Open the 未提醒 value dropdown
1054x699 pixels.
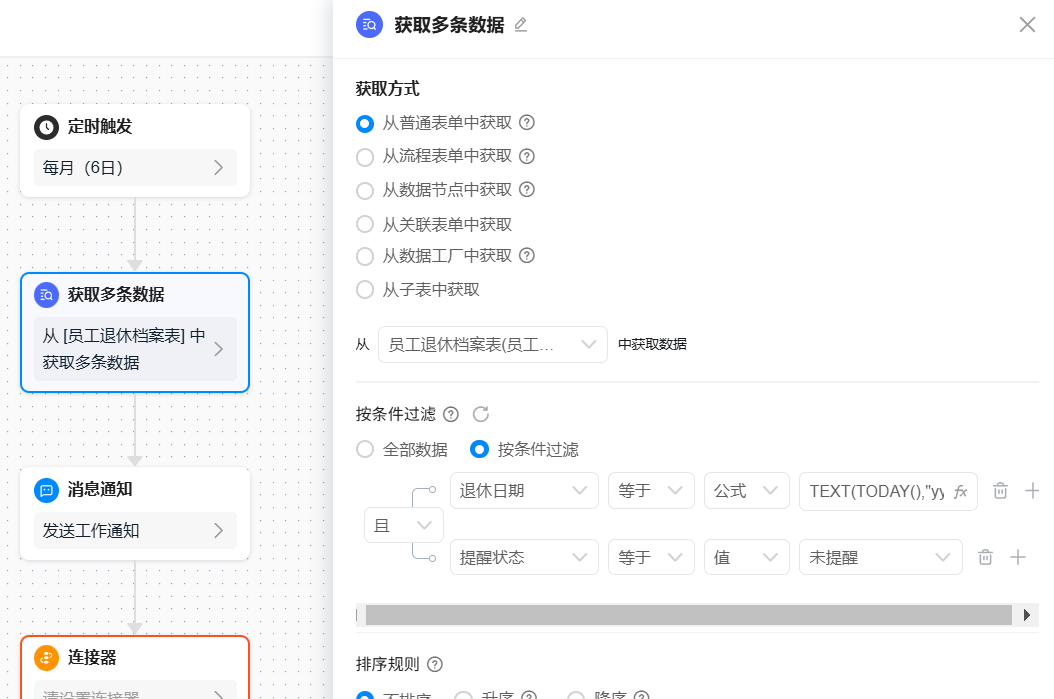point(881,557)
